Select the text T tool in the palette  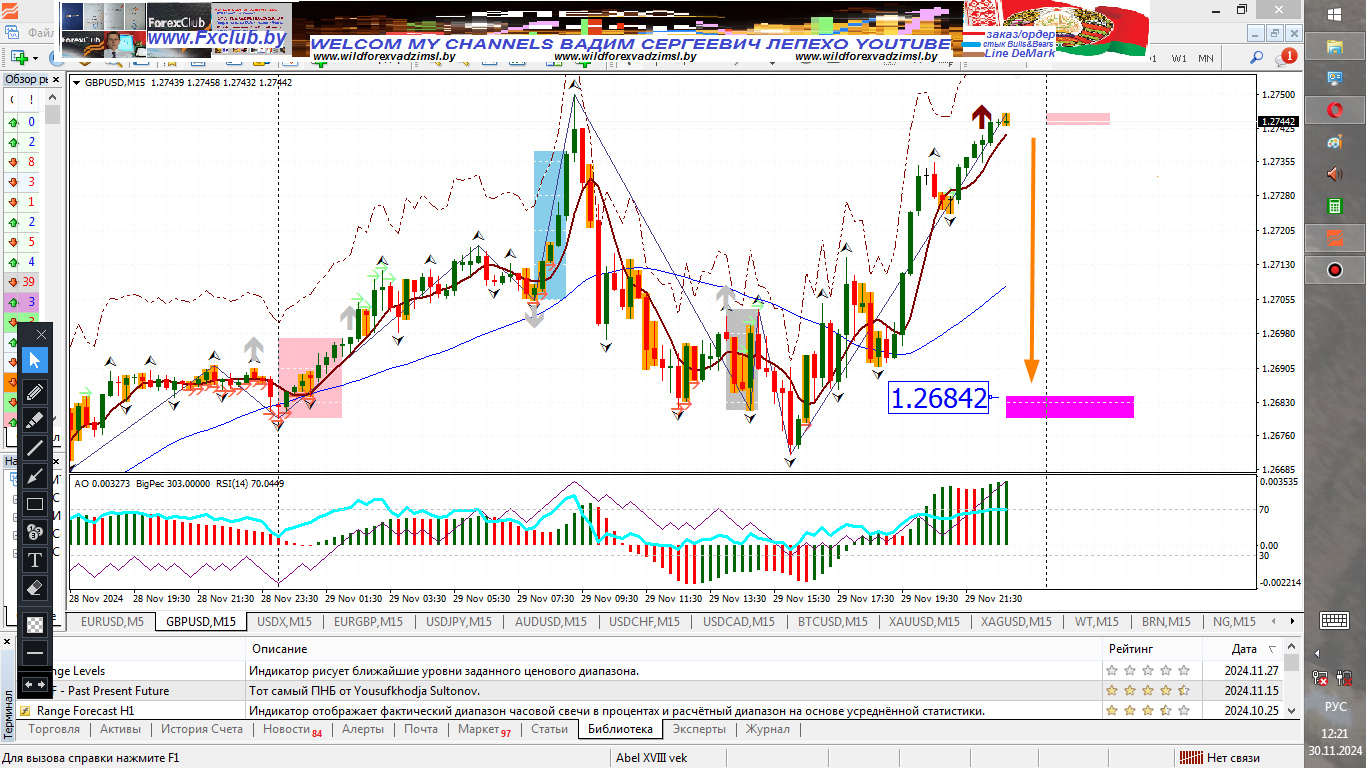point(35,559)
